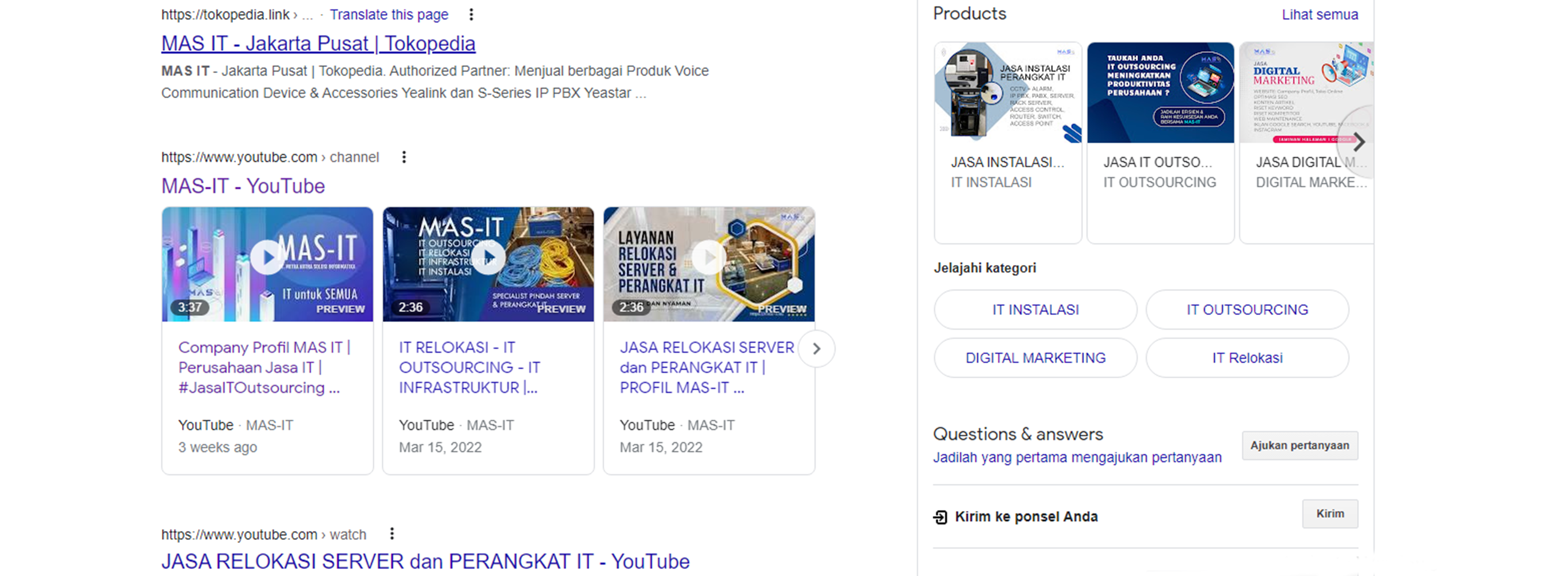Viewport: 1568px width, 576px height.
Task: Open JASA INSTALASI product card image
Action: [1008, 92]
